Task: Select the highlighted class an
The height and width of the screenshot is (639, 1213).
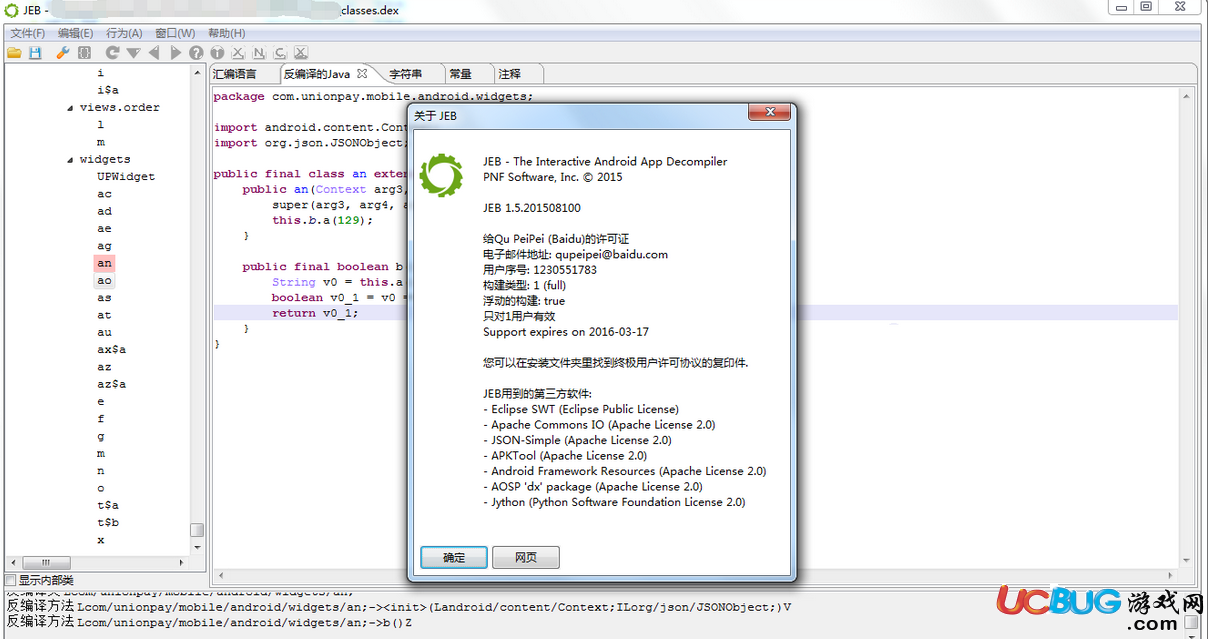Action: click(x=105, y=264)
